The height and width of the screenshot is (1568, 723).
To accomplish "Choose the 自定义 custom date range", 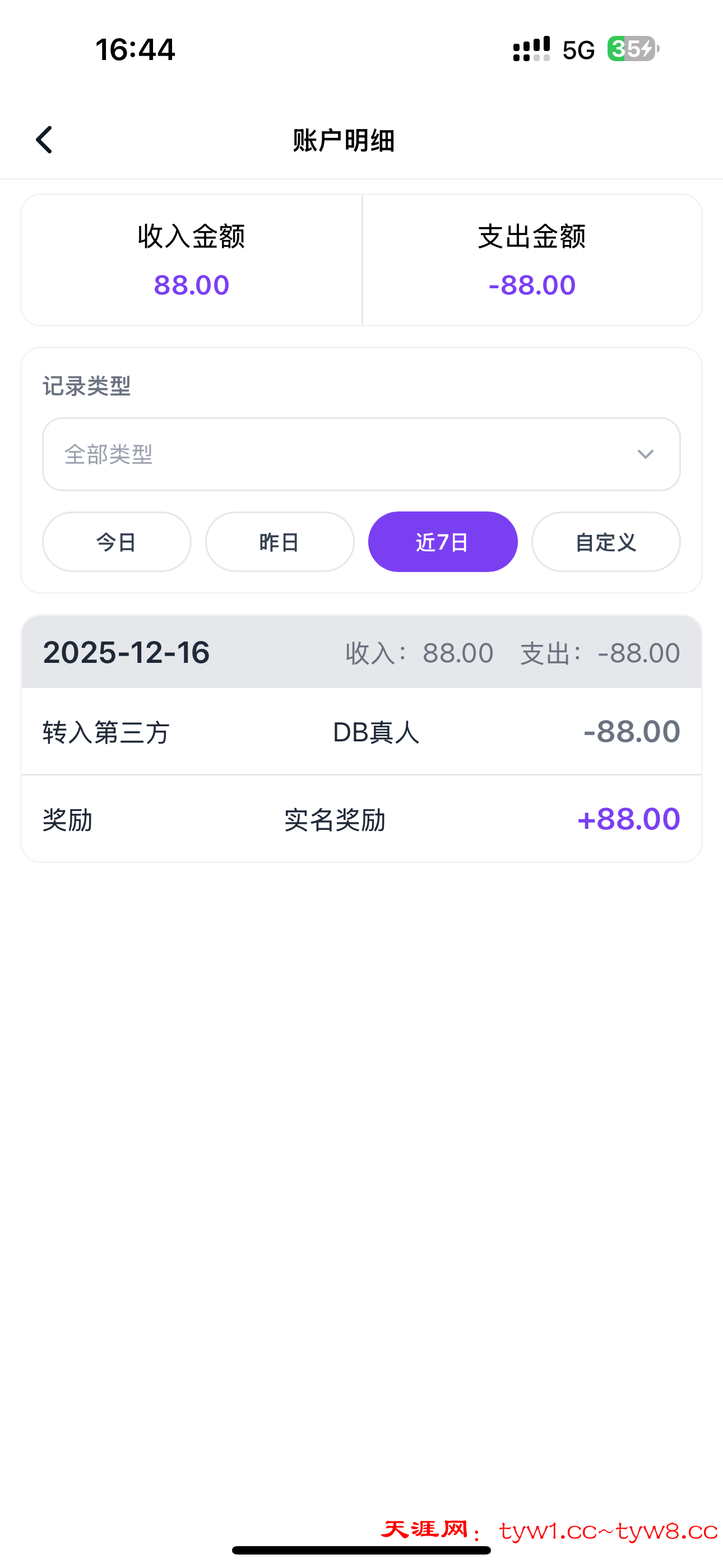I will 605,542.
